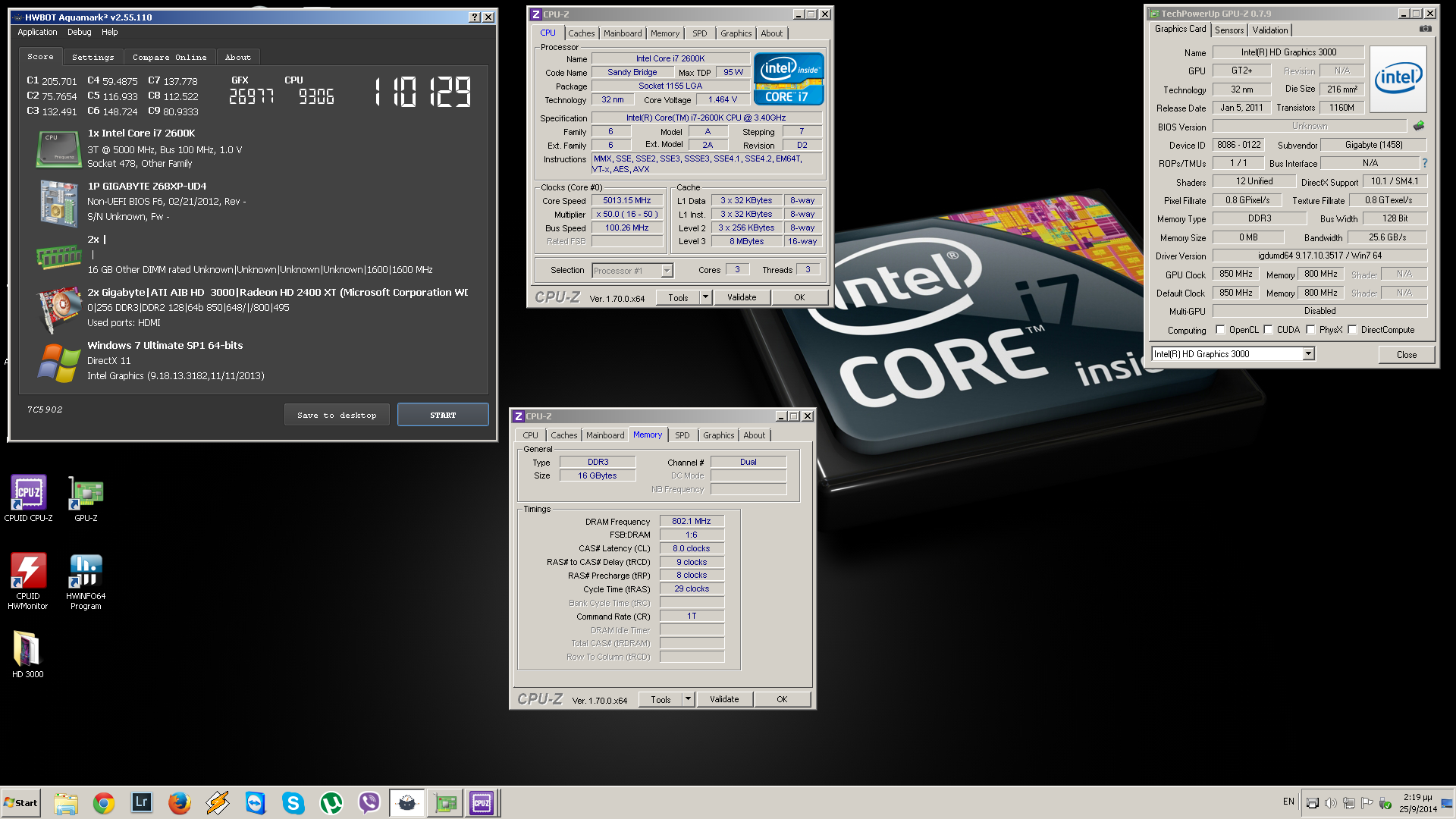Click the GPU-Z screenshot camera icon
The height and width of the screenshot is (819, 1456).
click(x=1425, y=29)
